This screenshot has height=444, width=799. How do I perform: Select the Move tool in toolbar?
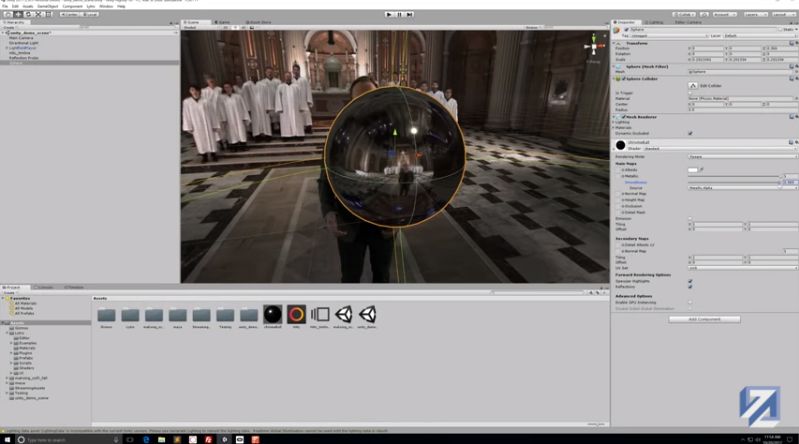(x=18, y=14)
